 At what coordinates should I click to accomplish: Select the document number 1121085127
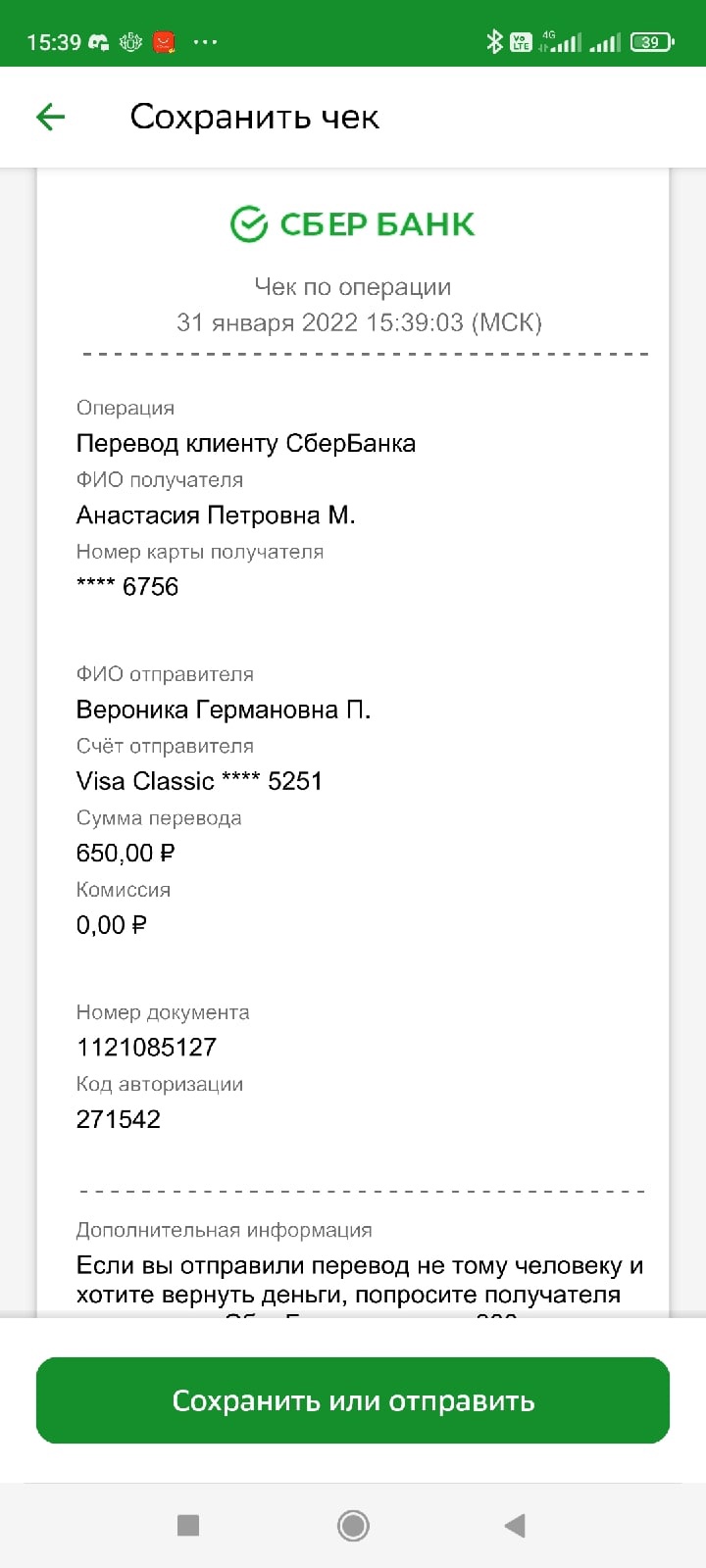click(x=146, y=1047)
